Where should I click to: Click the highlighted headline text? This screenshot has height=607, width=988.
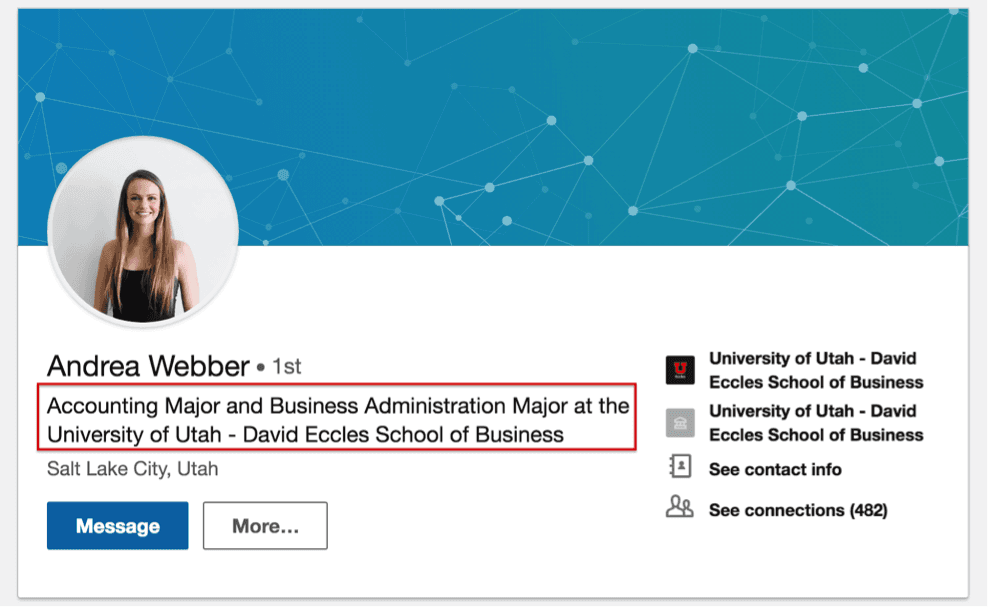(x=338, y=420)
